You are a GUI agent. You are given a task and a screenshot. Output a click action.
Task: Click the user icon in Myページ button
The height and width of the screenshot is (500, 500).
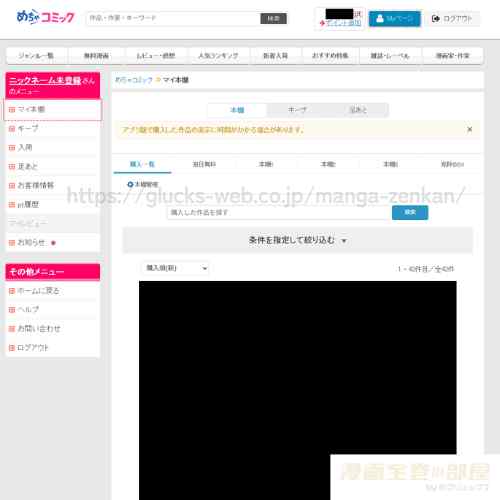click(380, 19)
